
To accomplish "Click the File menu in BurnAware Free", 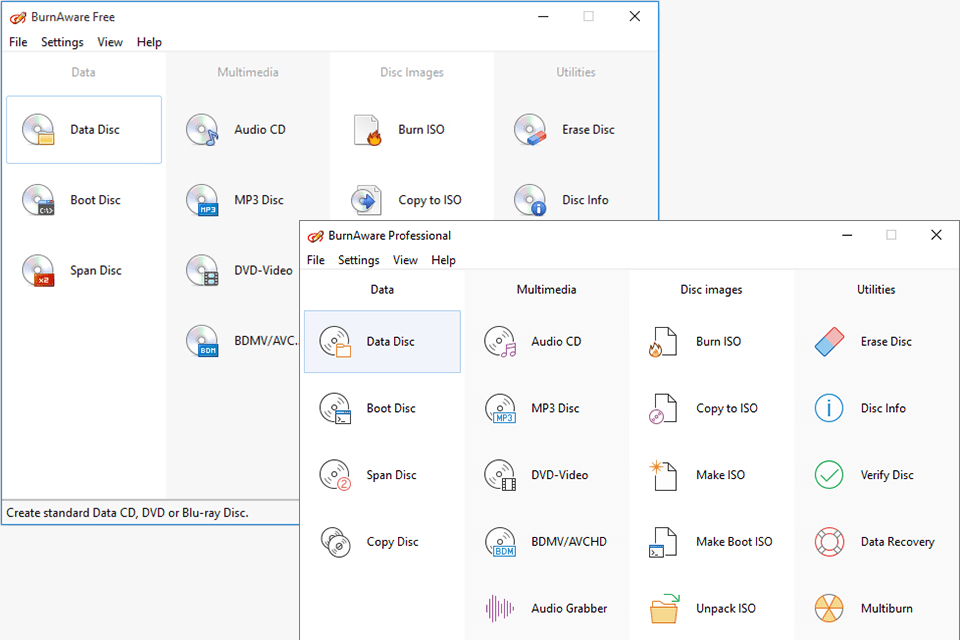I will click(x=18, y=42).
